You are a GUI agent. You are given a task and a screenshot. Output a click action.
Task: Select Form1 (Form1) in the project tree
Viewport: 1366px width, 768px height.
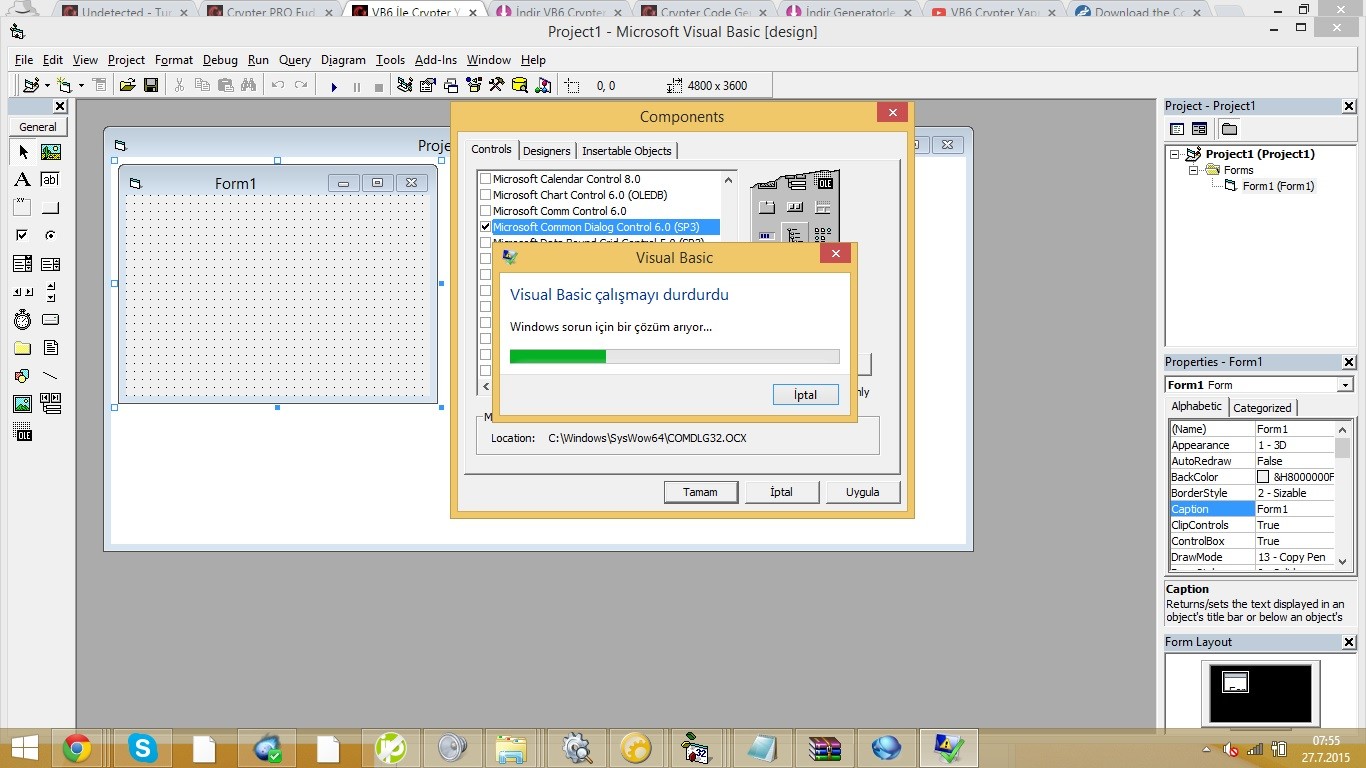click(x=1278, y=186)
